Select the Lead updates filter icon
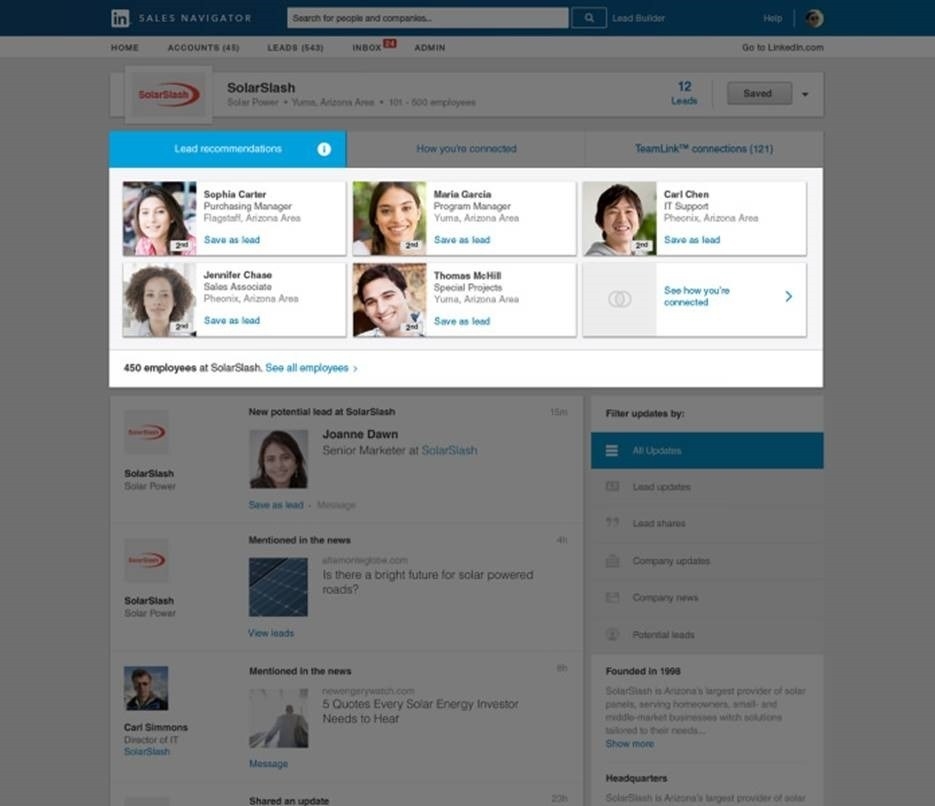Screen dimensions: 935x806 coord(611,487)
